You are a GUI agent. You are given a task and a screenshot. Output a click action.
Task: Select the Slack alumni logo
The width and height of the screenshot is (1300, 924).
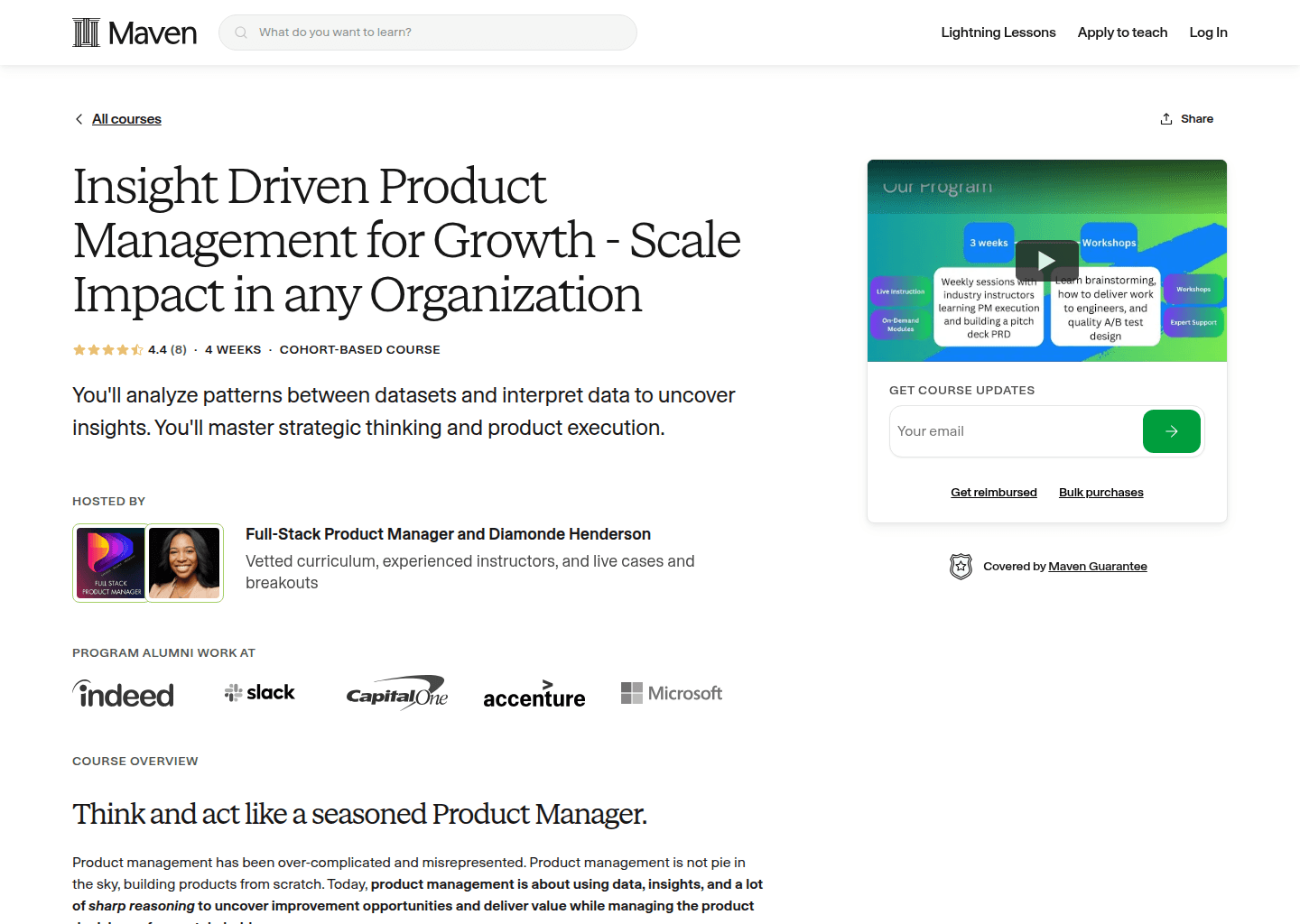[259, 691]
